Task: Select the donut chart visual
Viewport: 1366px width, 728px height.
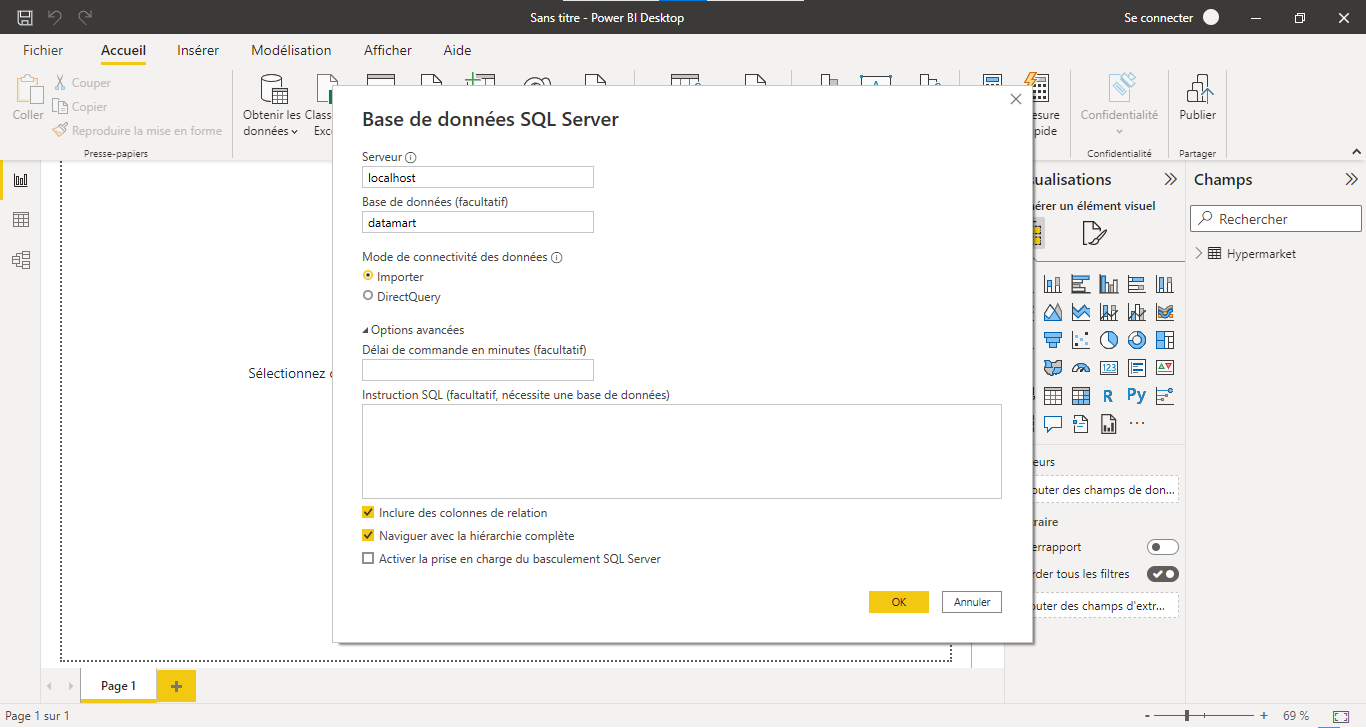Action: (x=1136, y=340)
